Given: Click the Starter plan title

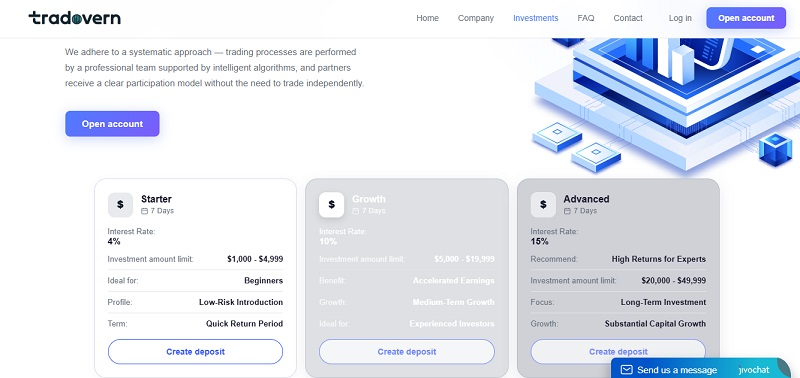Looking at the screenshot, I should (x=156, y=199).
